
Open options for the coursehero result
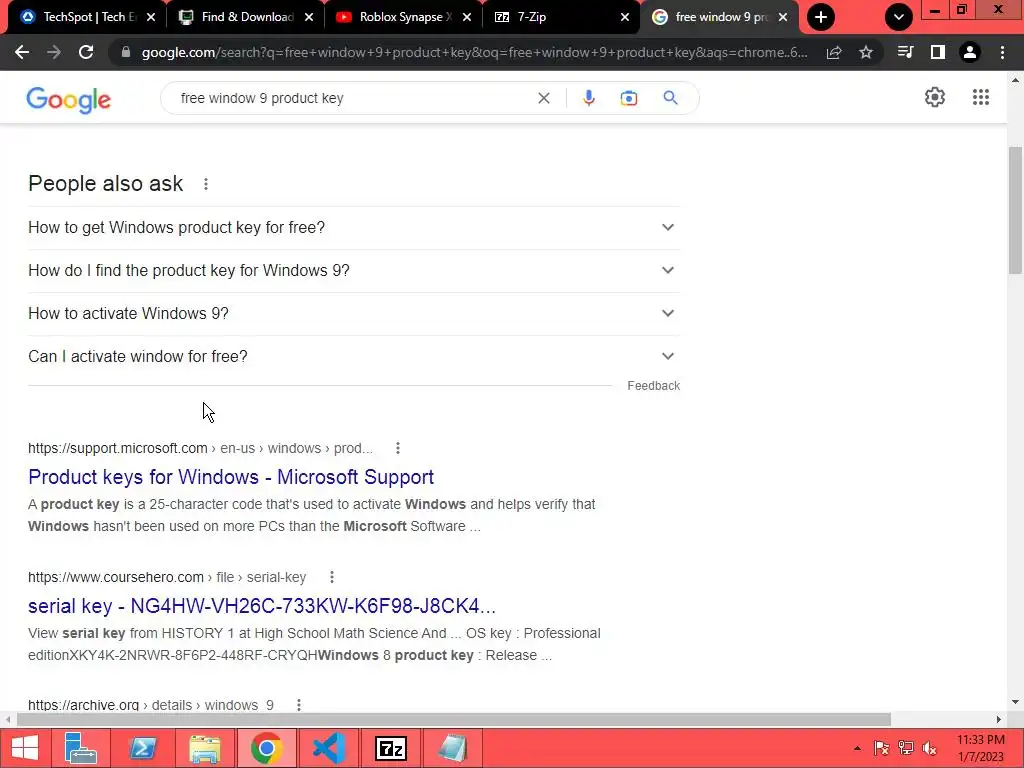click(x=332, y=577)
